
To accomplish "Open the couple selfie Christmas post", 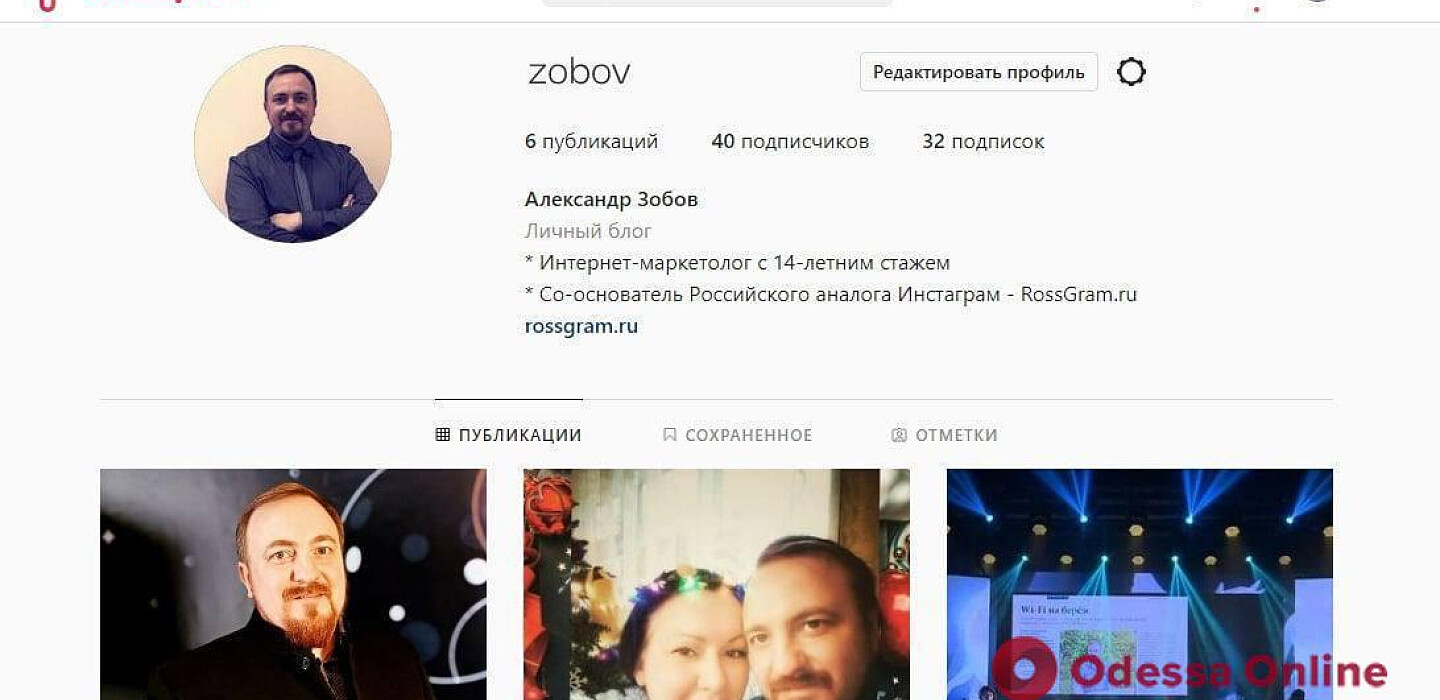I will [x=717, y=584].
